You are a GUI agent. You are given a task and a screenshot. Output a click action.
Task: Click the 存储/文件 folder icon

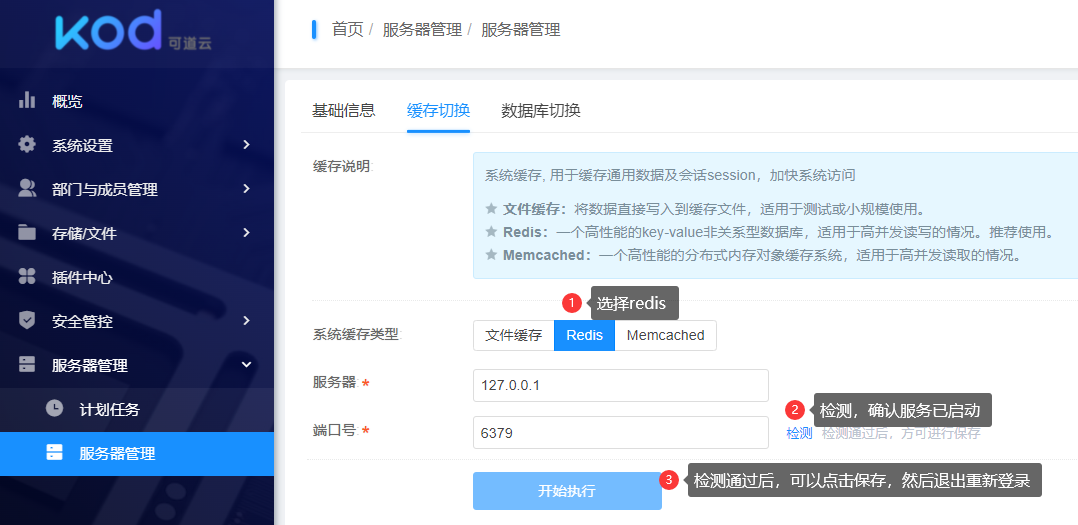tap(27, 233)
